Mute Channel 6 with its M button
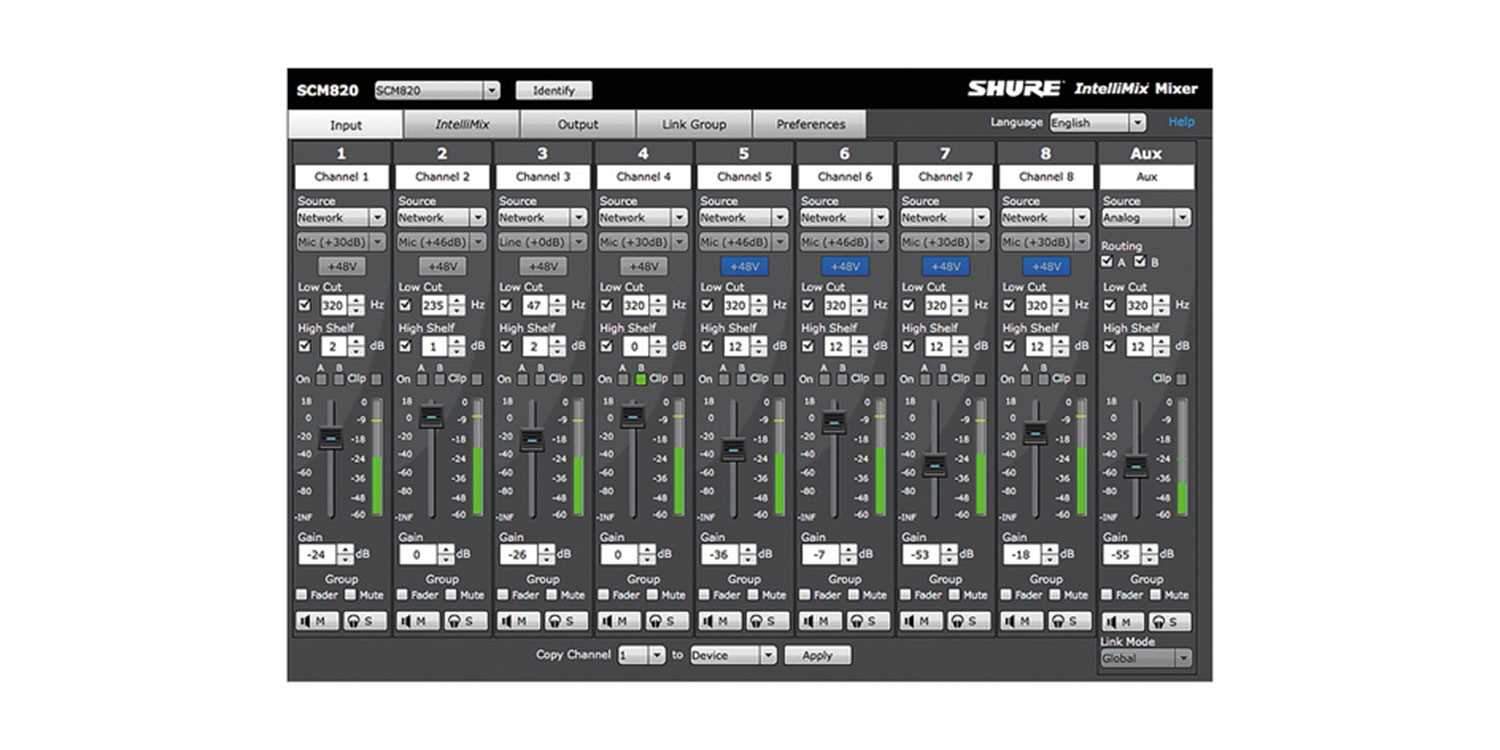 pos(820,621)
